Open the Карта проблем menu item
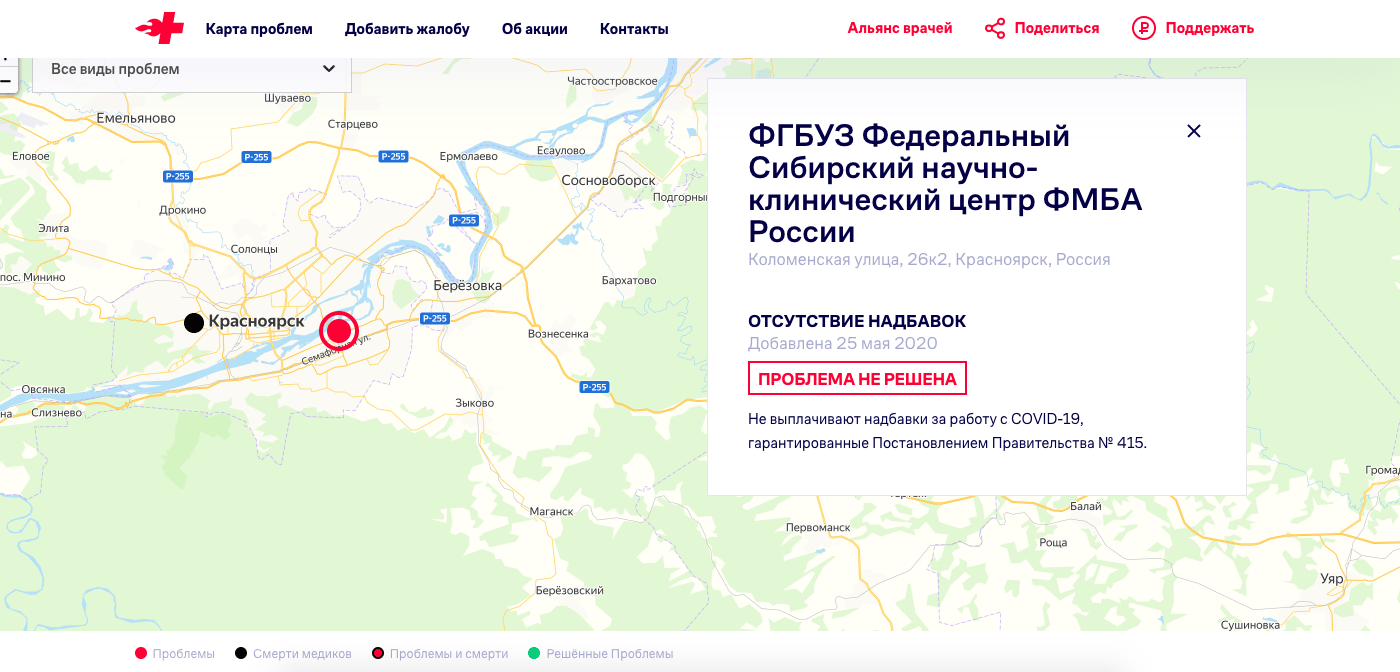 259,29
